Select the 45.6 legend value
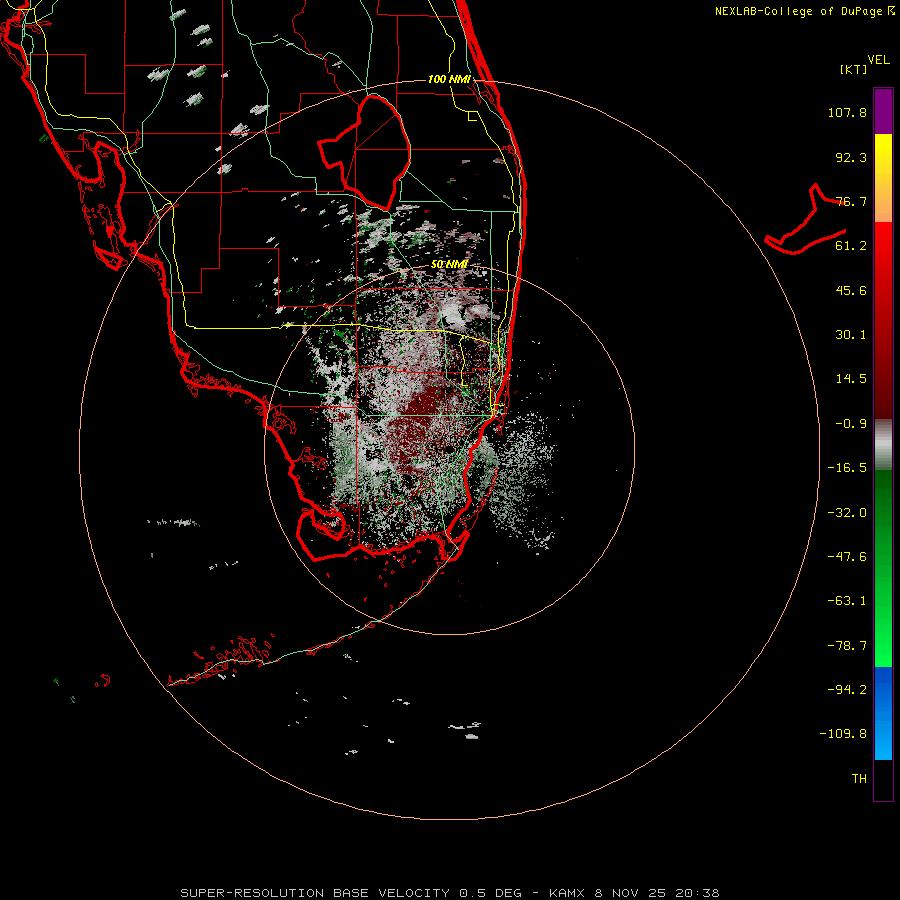900x900 pixels. point(851,290)
